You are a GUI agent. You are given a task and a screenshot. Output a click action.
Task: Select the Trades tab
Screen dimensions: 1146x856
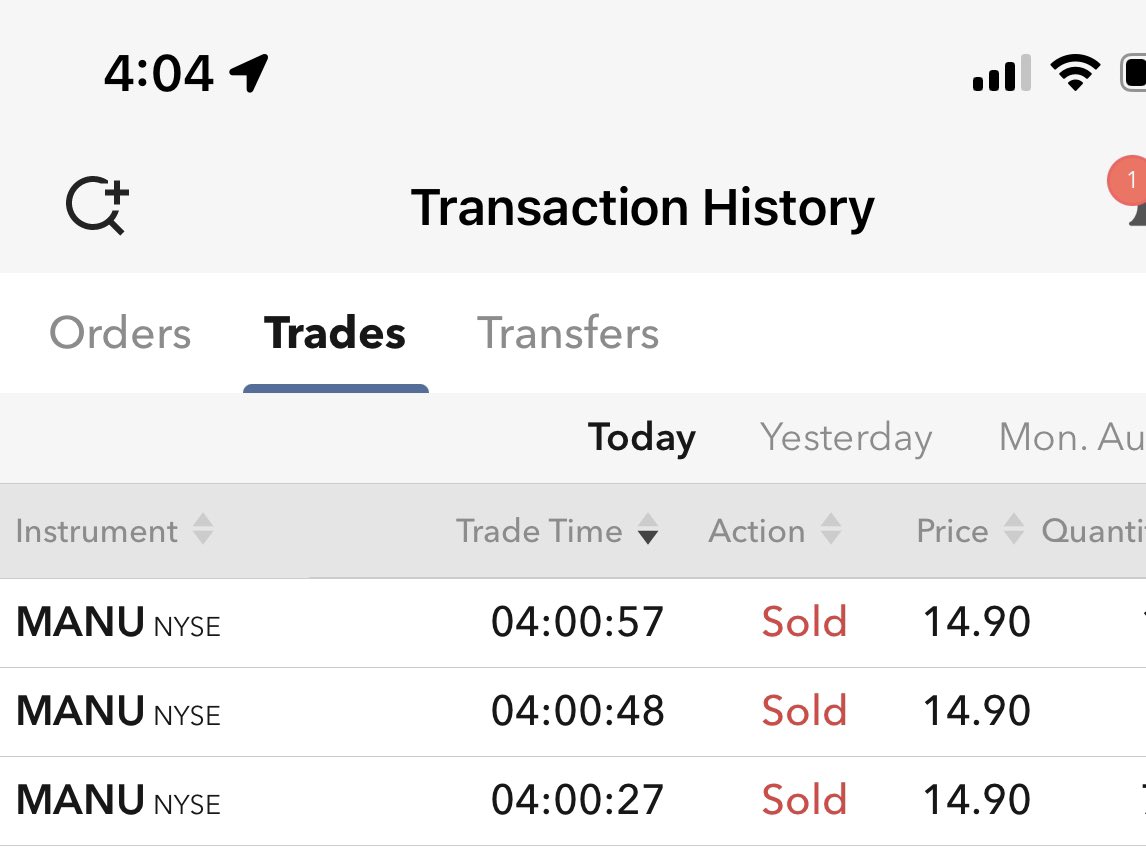pyautogui.click(x=335, y=333)
